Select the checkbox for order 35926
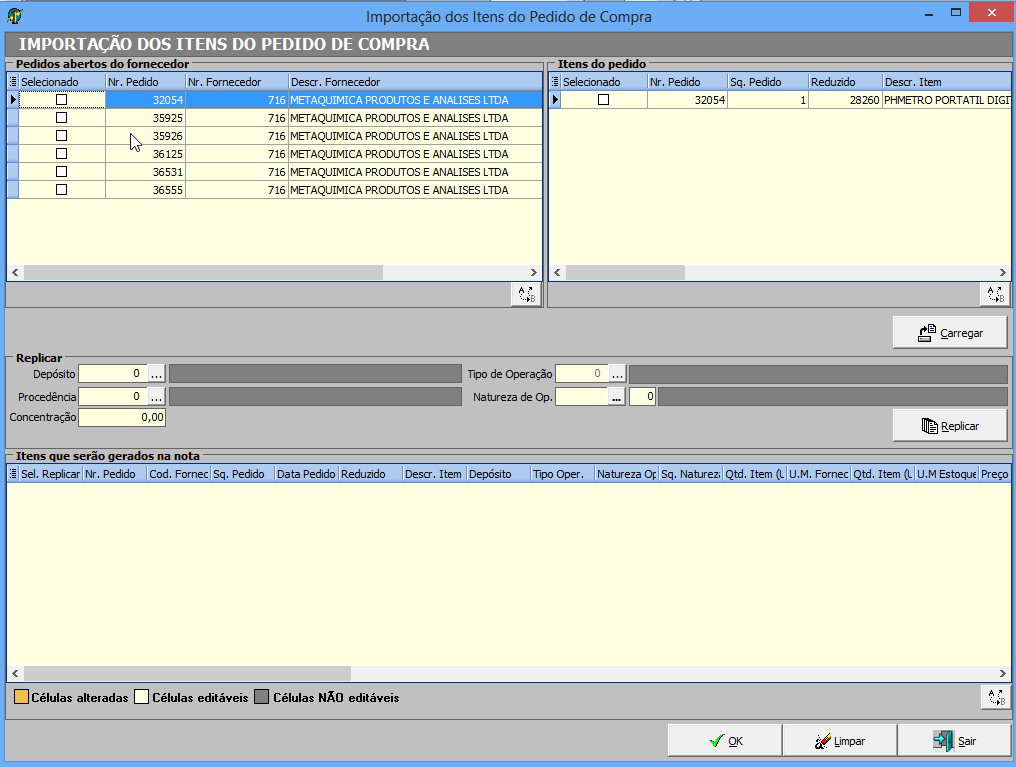 click(x=61, y=136)
